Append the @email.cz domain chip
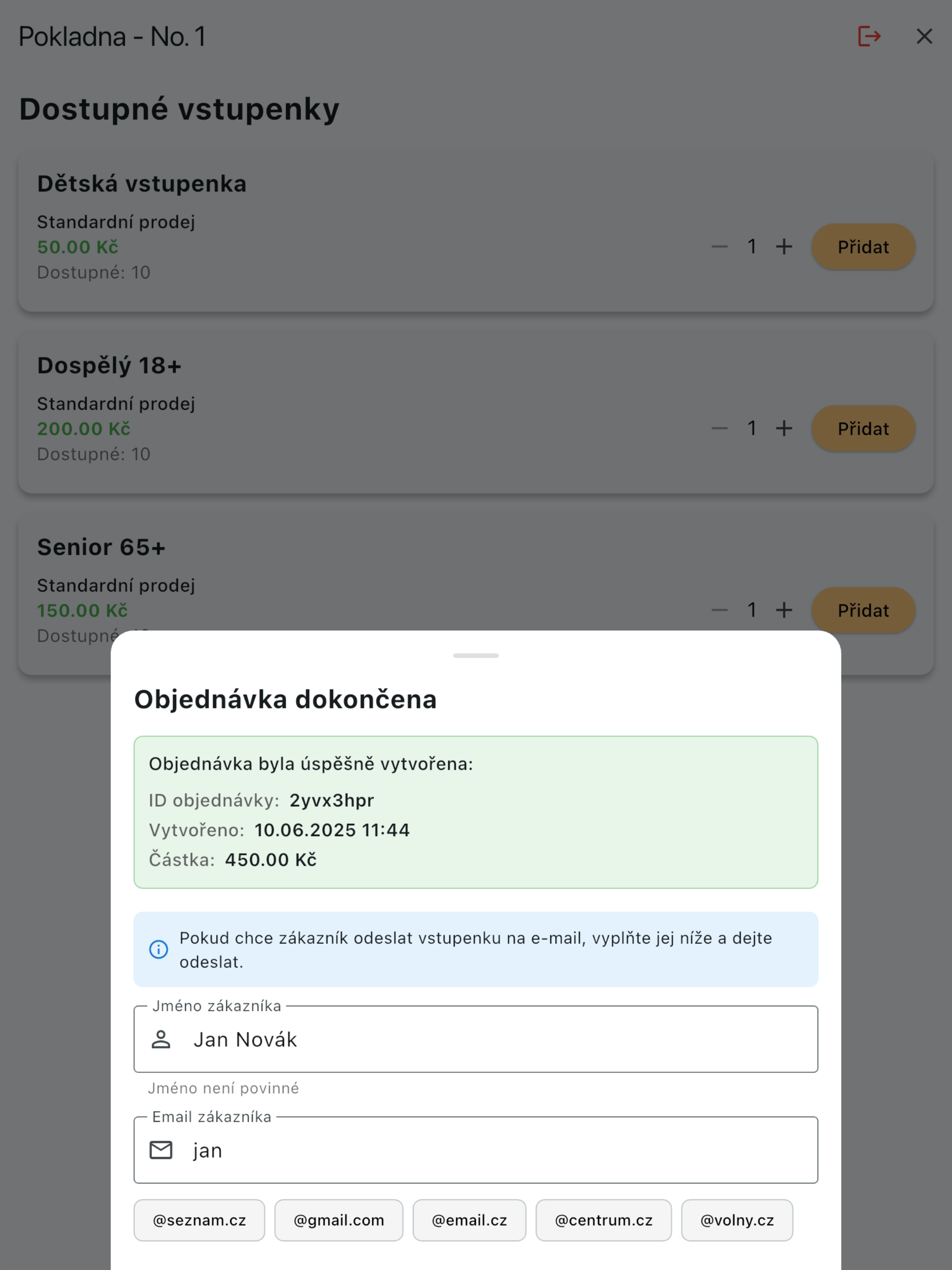 coord(470,1220)
